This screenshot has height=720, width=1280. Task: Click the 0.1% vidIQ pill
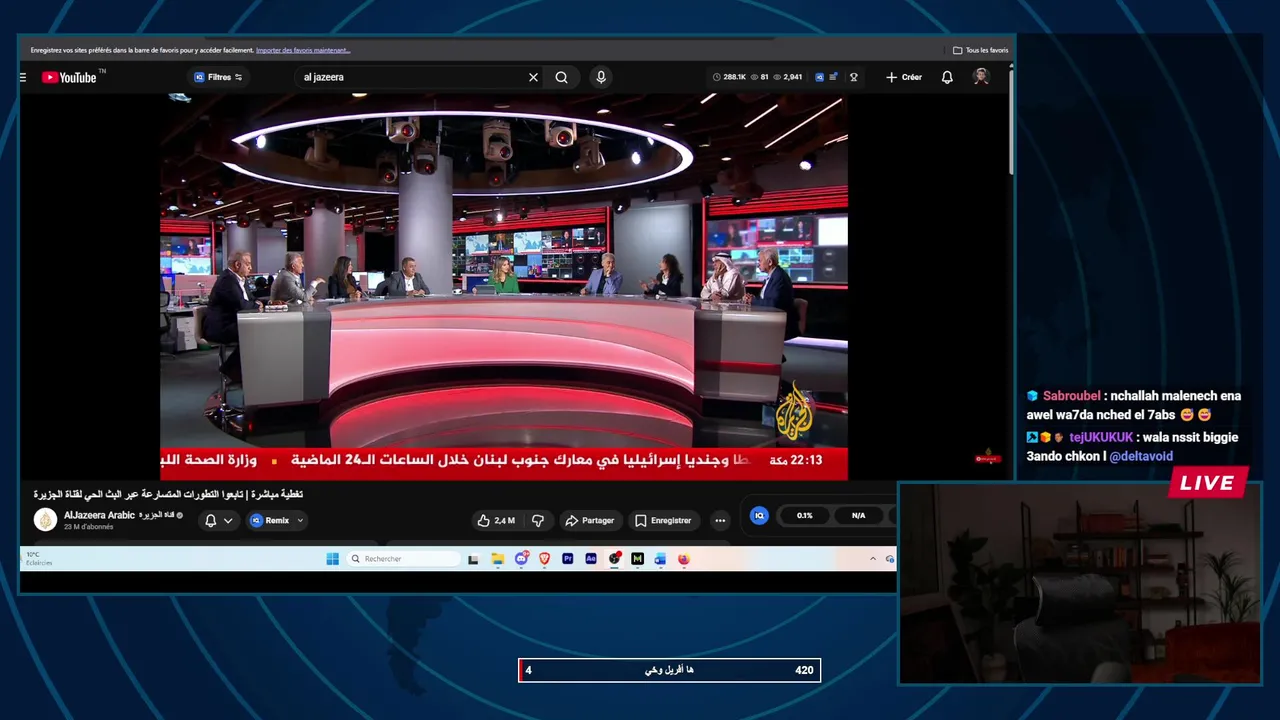[x=804, y=515]
